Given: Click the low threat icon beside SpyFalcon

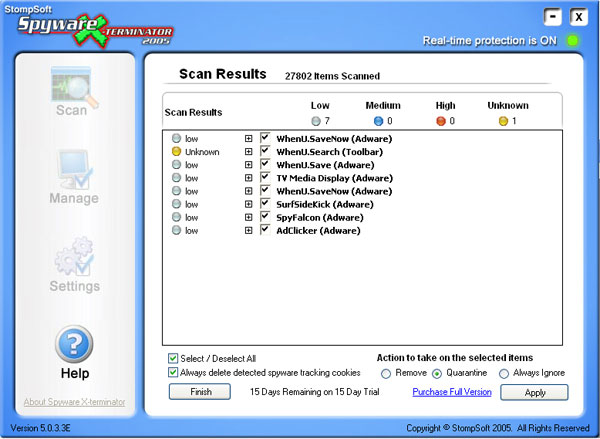Looking at the screenshot, I should coord(176,217).
